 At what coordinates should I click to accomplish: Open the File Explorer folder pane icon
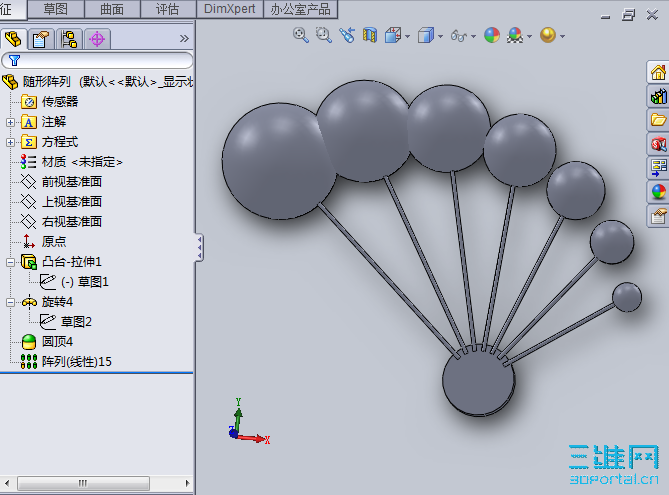click(658, 120)
